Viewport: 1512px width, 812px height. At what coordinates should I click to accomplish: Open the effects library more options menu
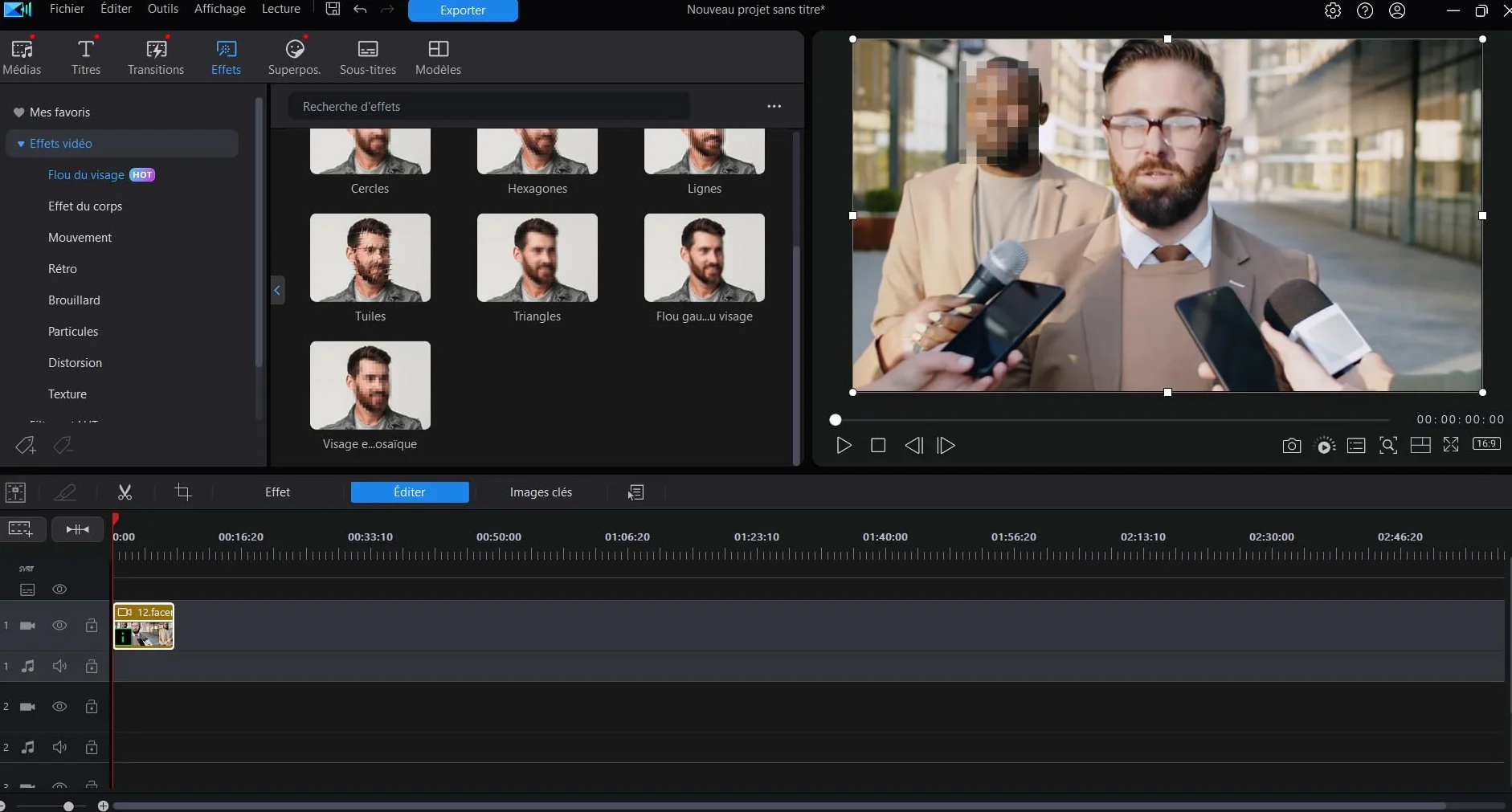pos(774,106)
